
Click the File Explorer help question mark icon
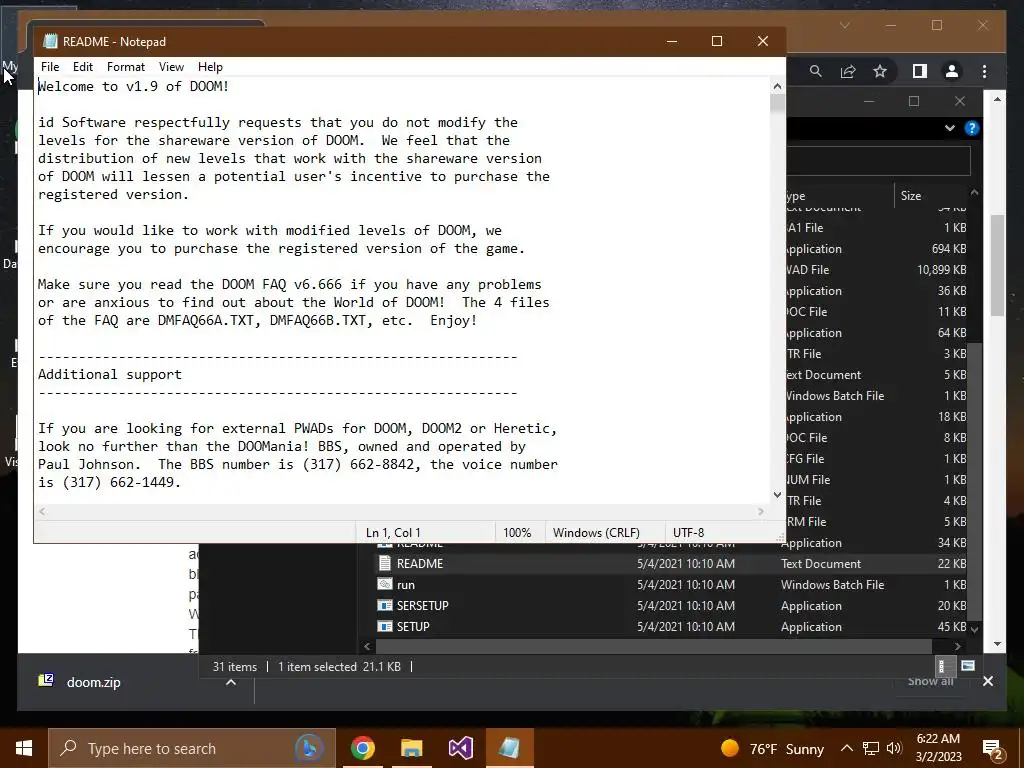[x=972, y=128]
